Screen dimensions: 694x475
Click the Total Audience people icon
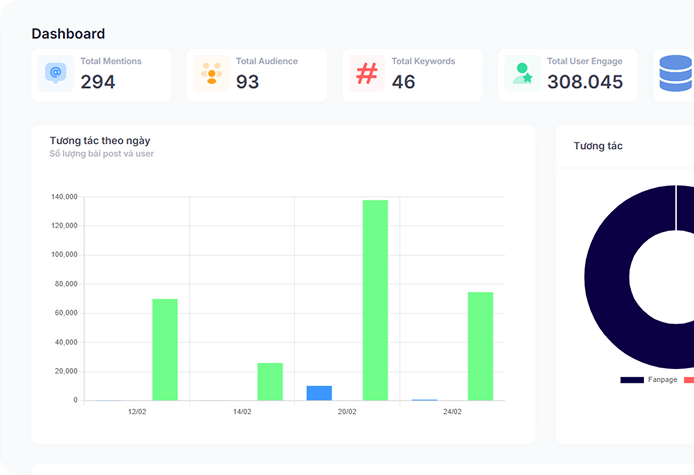pos(212,73)
